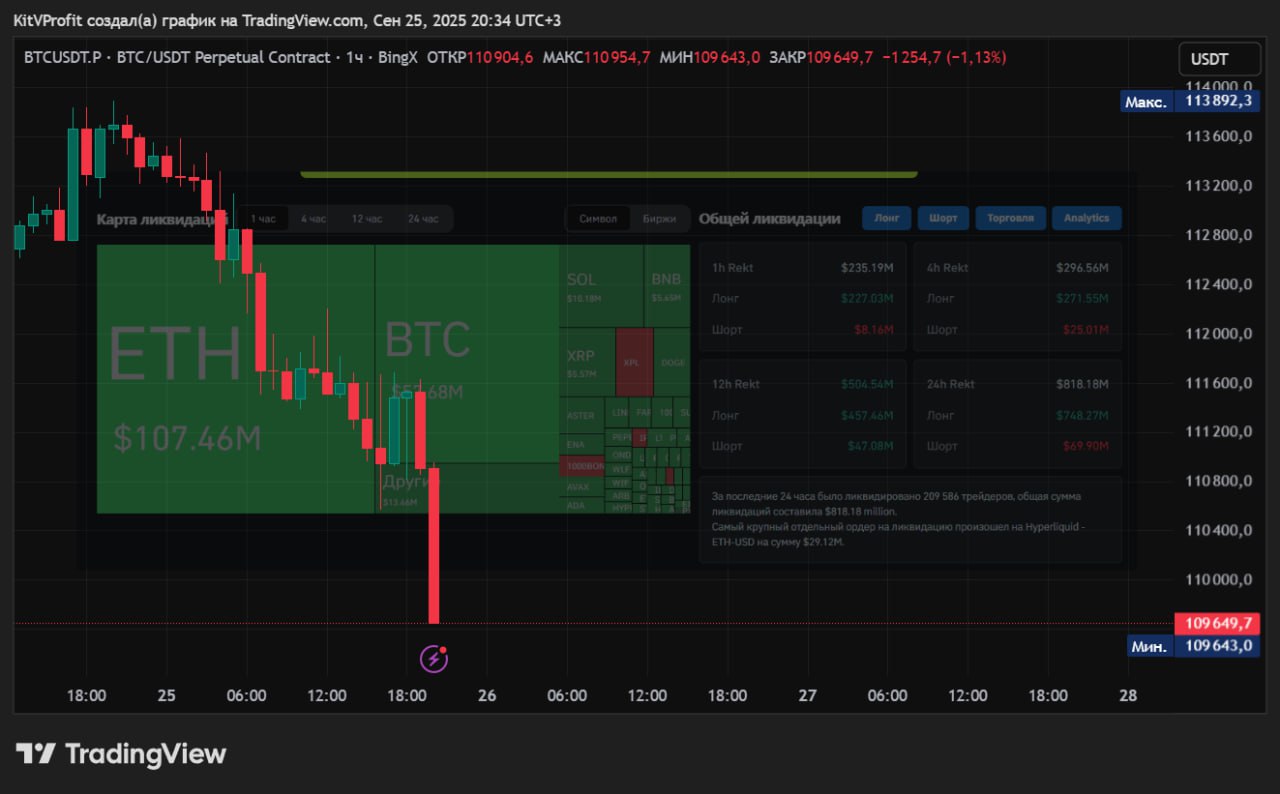Click the SOL heatmap tile
This screenshot has width=1280, height=794.
pos(599,285)
